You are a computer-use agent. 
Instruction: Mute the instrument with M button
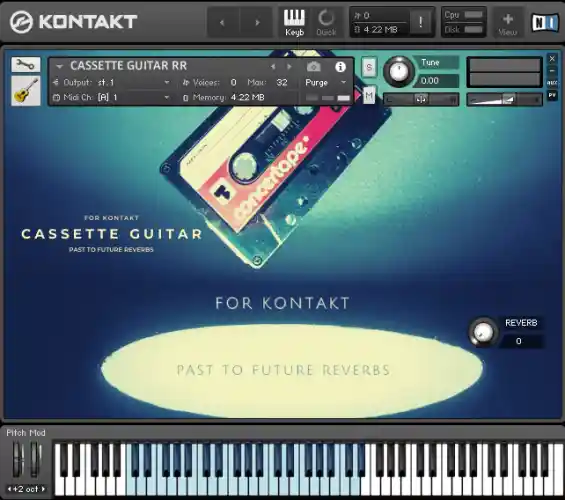369,95
